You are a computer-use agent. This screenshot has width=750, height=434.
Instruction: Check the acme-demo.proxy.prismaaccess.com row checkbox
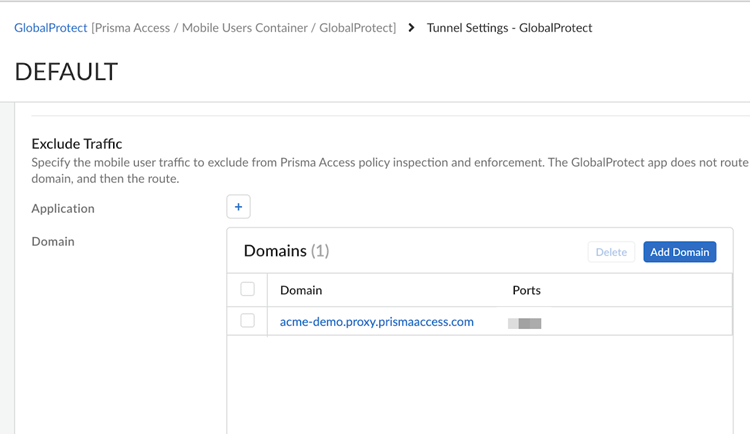[x=248, y=321]
